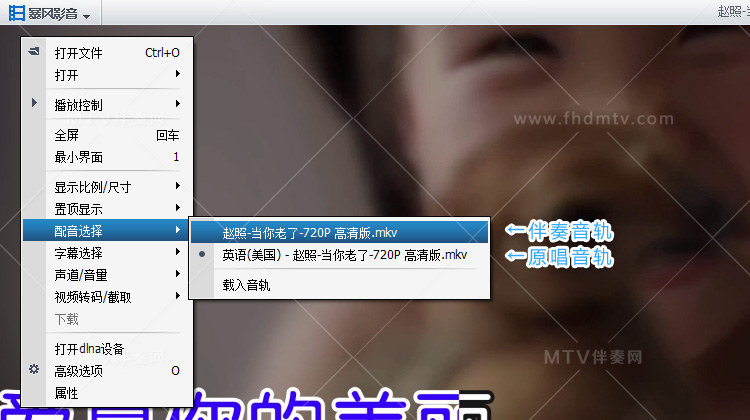The height and width of the screenshot is (420, 750).
Task: Select 英语(美国) audio track option
Action: 340,255
